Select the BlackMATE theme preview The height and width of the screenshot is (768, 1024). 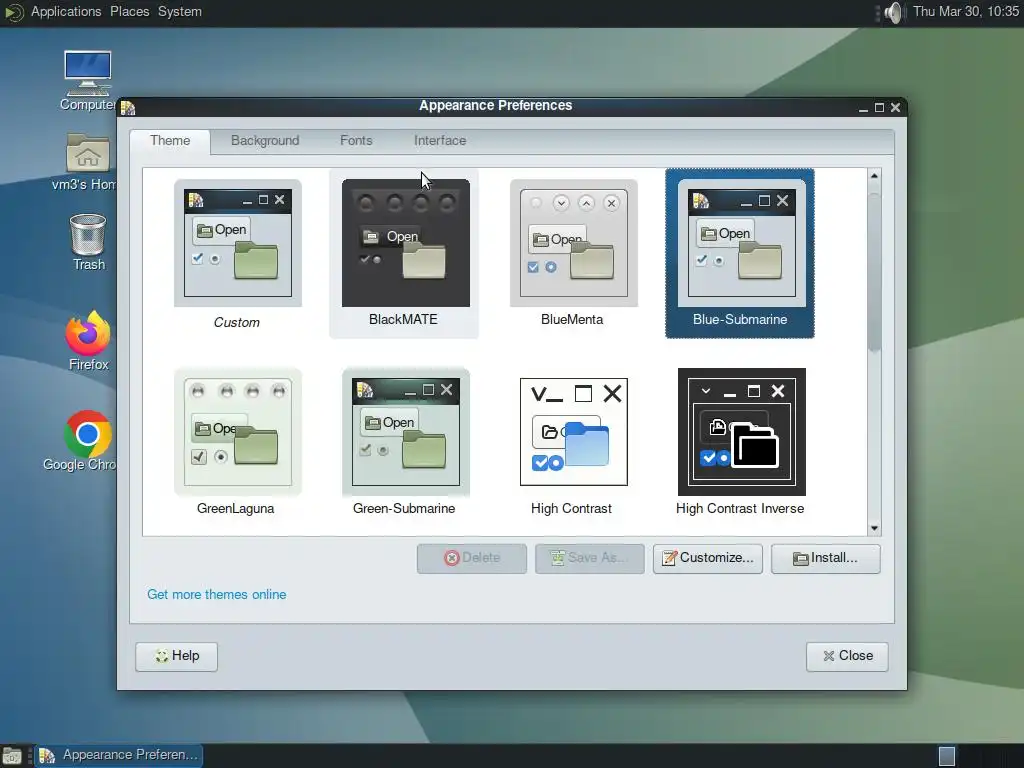pos(406,243)
